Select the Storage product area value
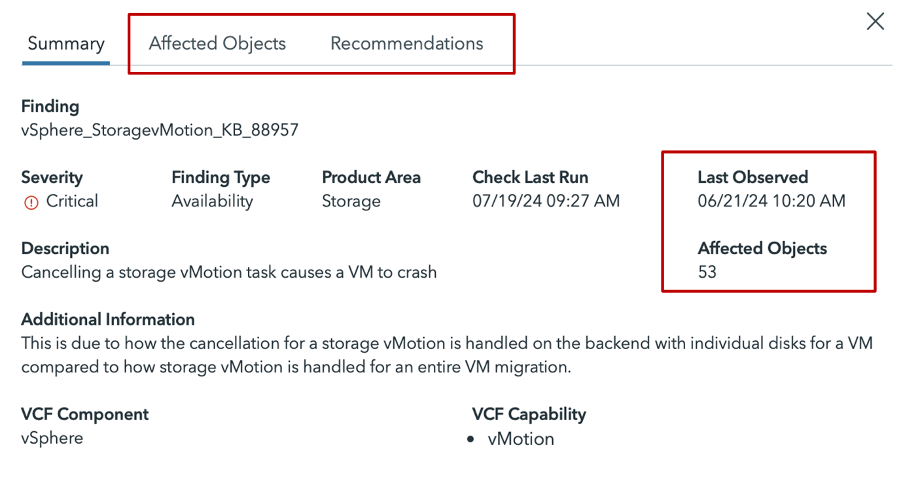 (x=351, y=201)
